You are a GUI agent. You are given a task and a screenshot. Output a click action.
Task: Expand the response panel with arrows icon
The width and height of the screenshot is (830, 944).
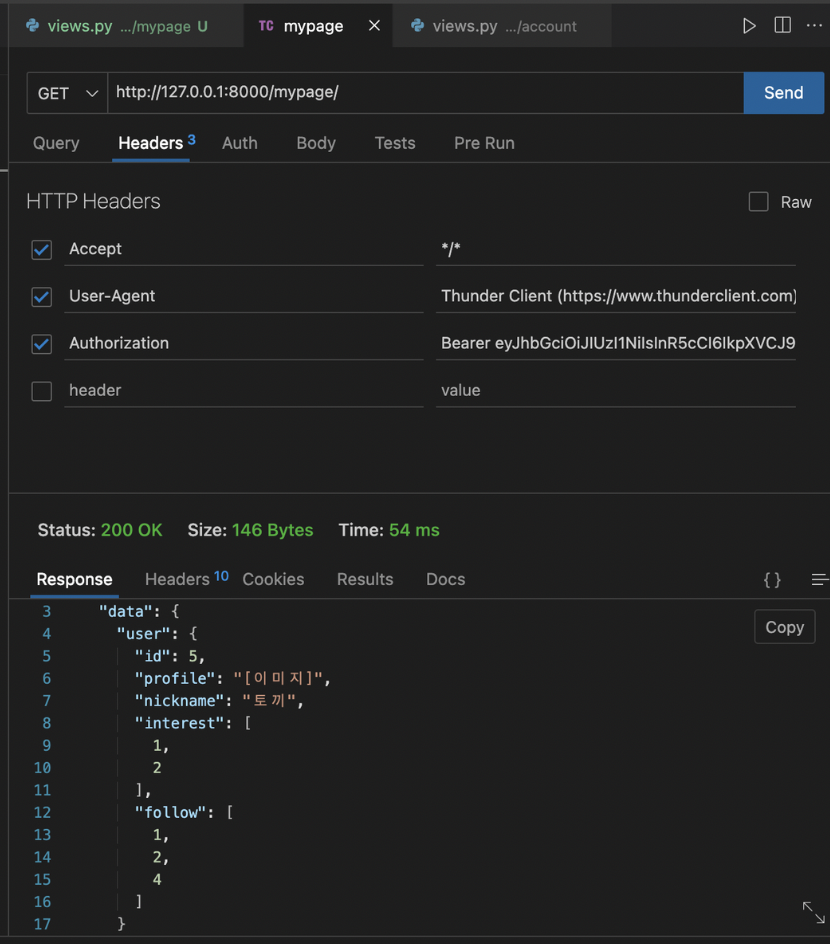813,912
